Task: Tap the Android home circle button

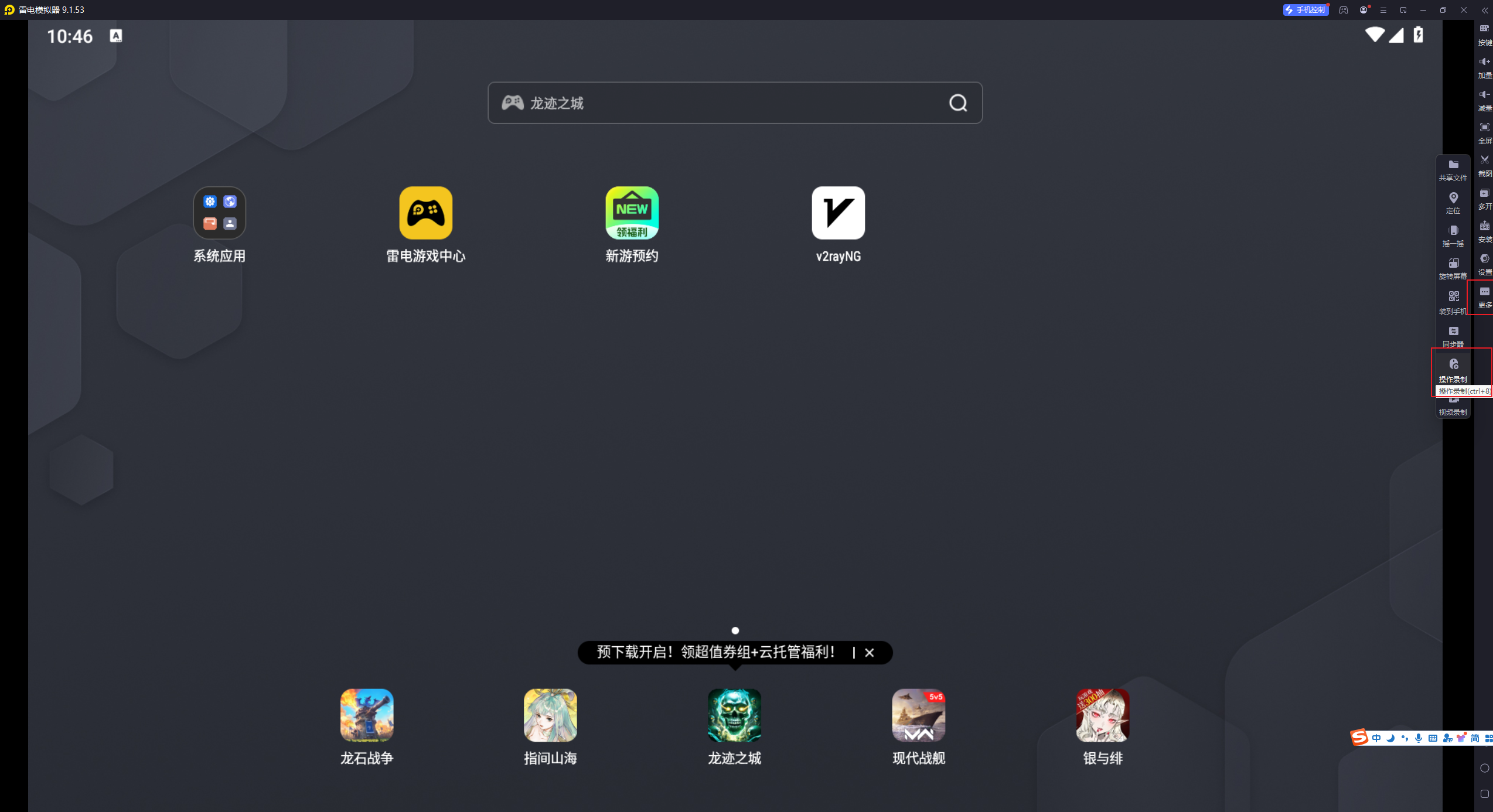Action: coord(1484,768)
